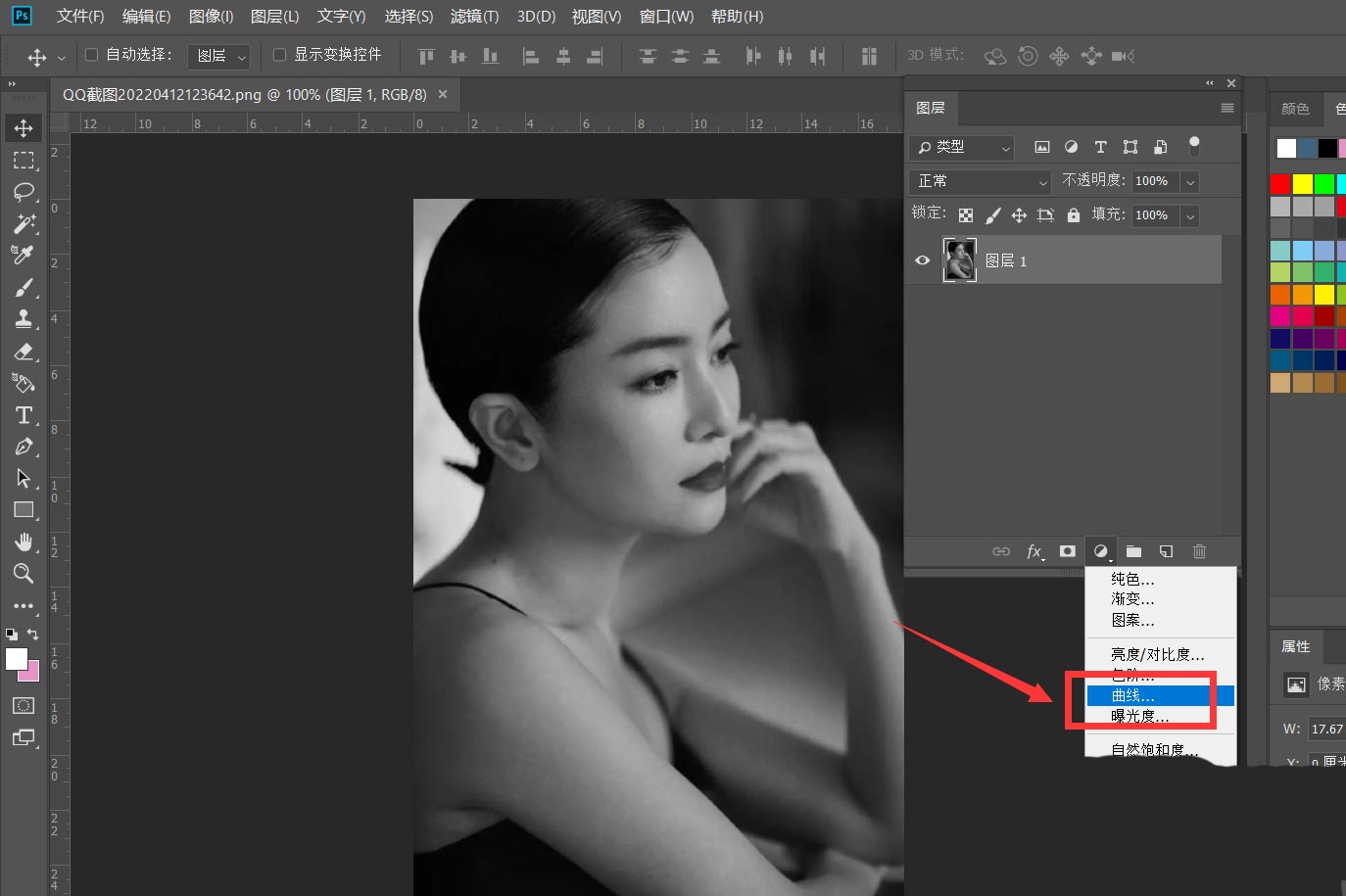Select the Eyedropper tool
This screenshot has width=1346, height=896.
24,255
